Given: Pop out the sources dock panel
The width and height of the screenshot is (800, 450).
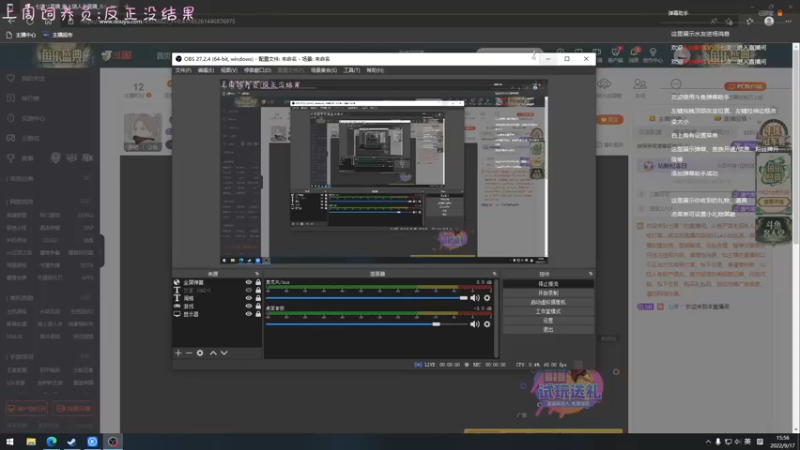Looking at the screenshot, I should [x=257, y=274].
